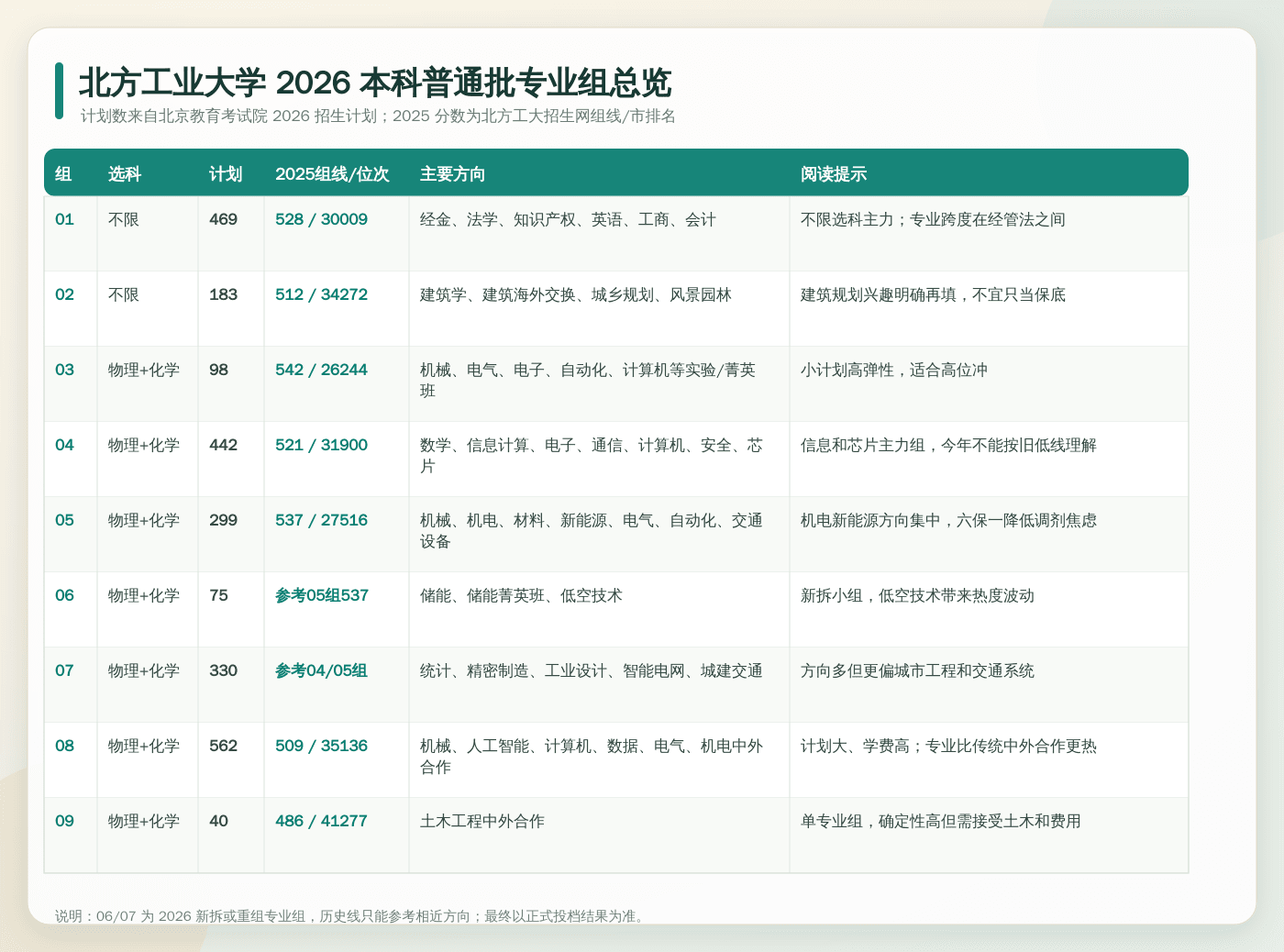Click the plan count 469
This screenshot has width=1284, height=952.
tap(223, 220)
